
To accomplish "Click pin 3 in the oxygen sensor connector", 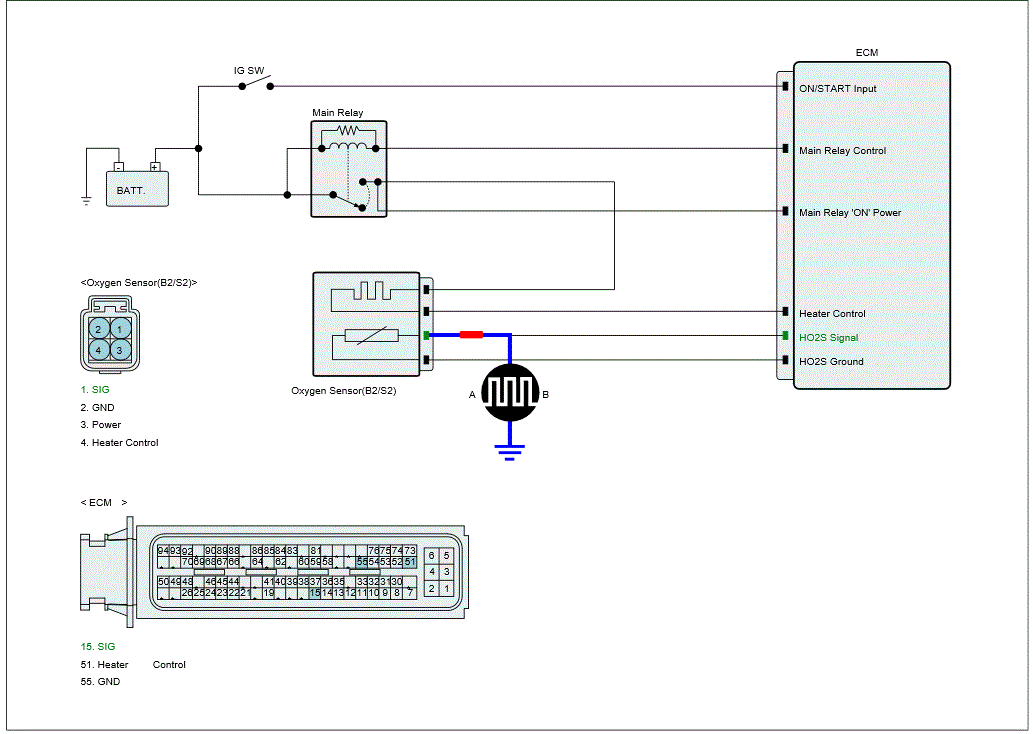I will 120,350.
